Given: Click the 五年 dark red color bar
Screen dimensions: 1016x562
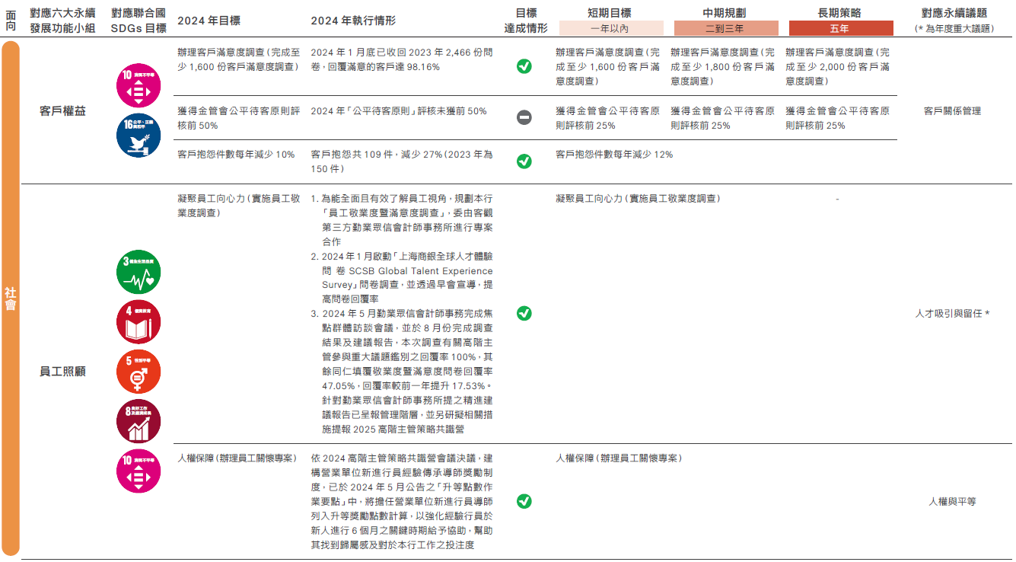Looking at the screenshot, I should pos(840,29).
